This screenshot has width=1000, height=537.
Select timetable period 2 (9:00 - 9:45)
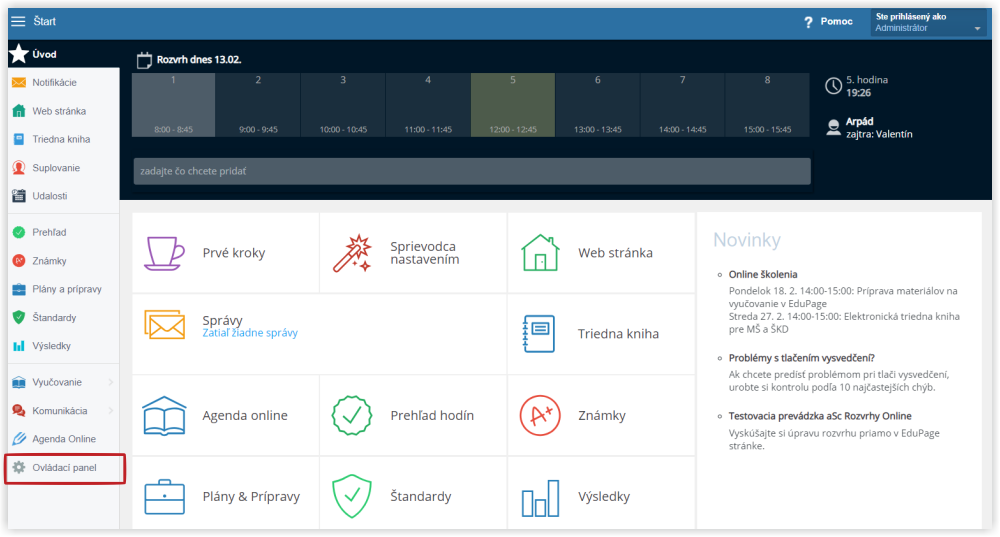[x=258, y=105]
